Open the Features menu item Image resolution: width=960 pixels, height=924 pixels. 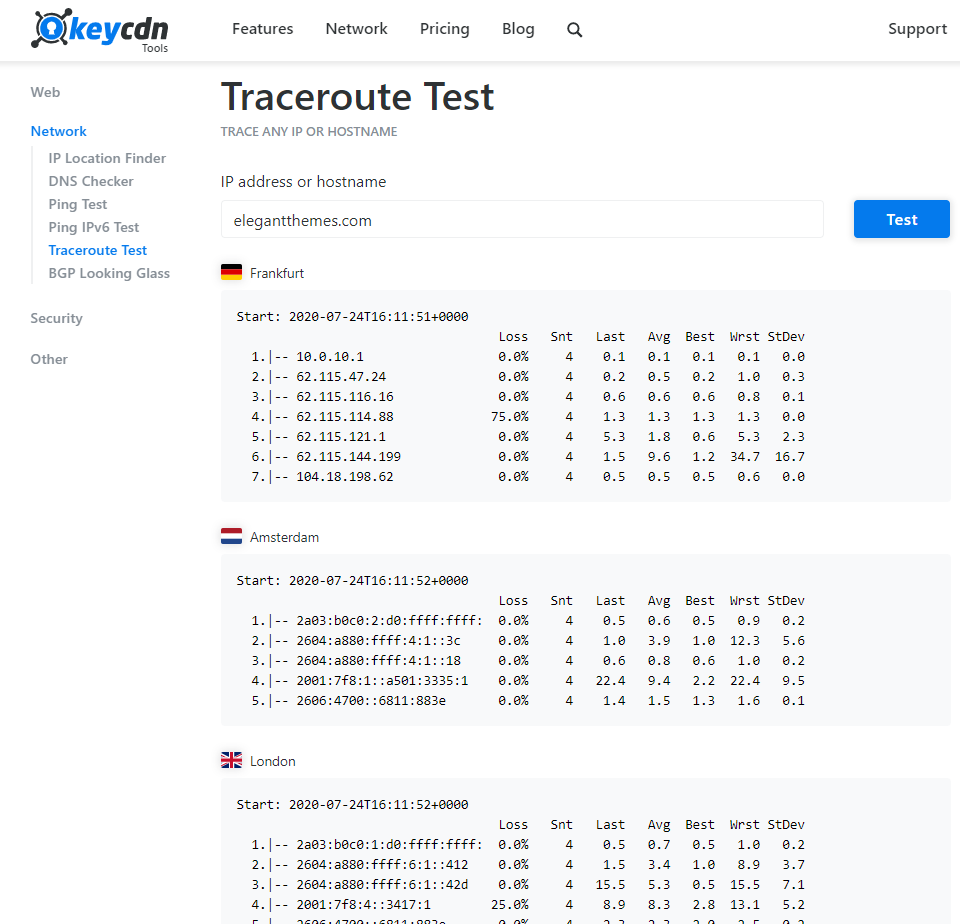click(x=262, y=28)
